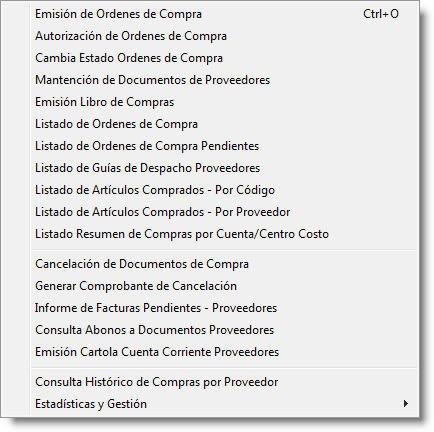
Task: Choose Listado de Artículos Comprados - Por Código
Action: tap(225, 190)
